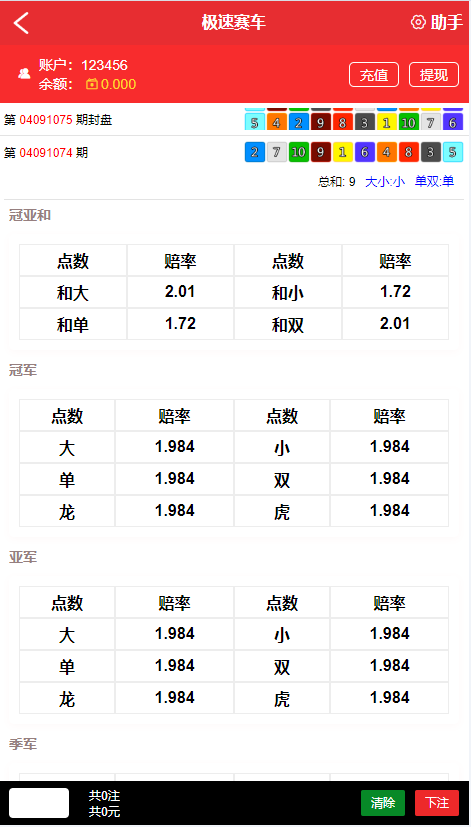The image size is (471, 827).
Task: Click ball 9 in period 04091074 row
Action: [x=321, y=152]
